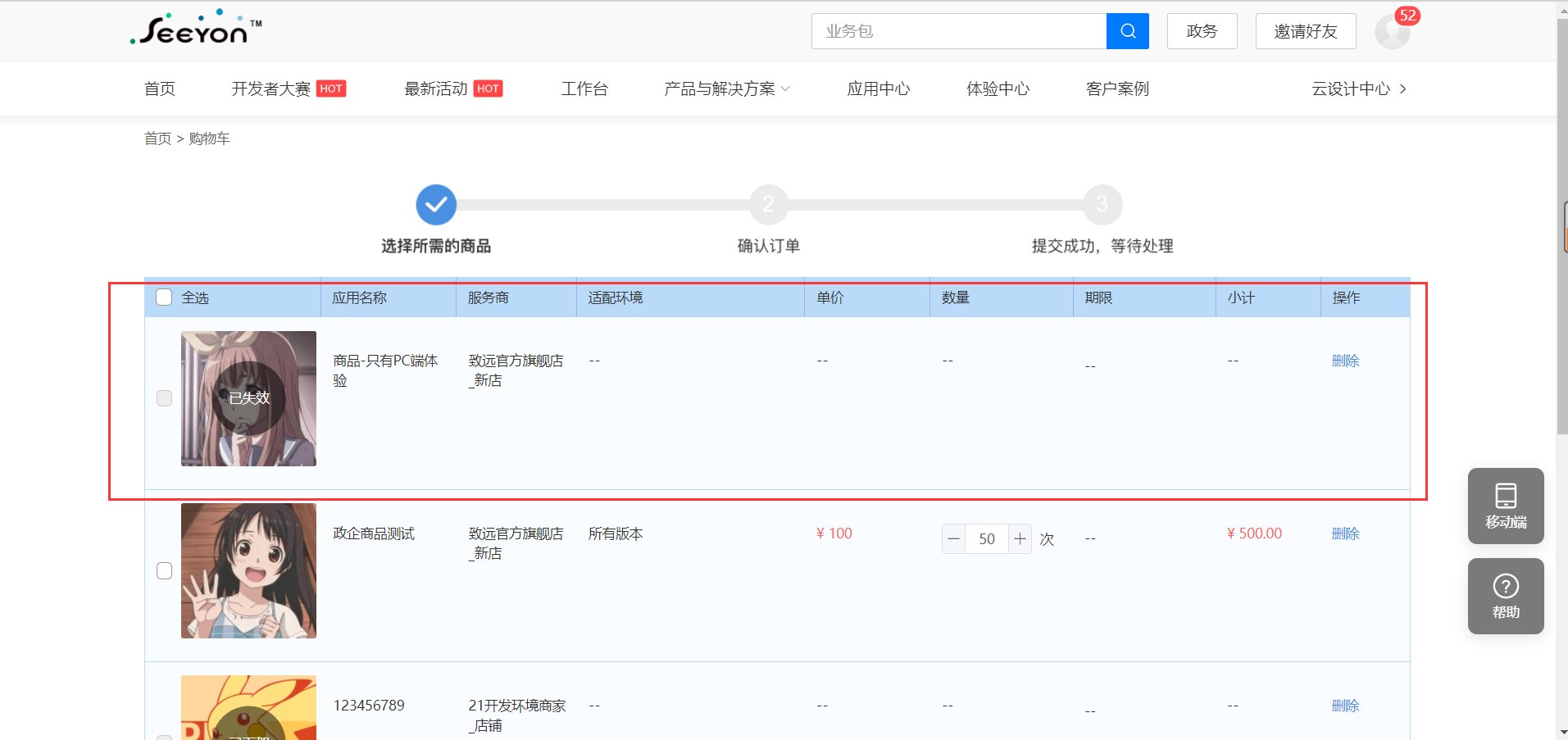1568x740 pixels.
Task: Click the HOT badge next to 开发者大赛
Action: [x=331, y=89]
